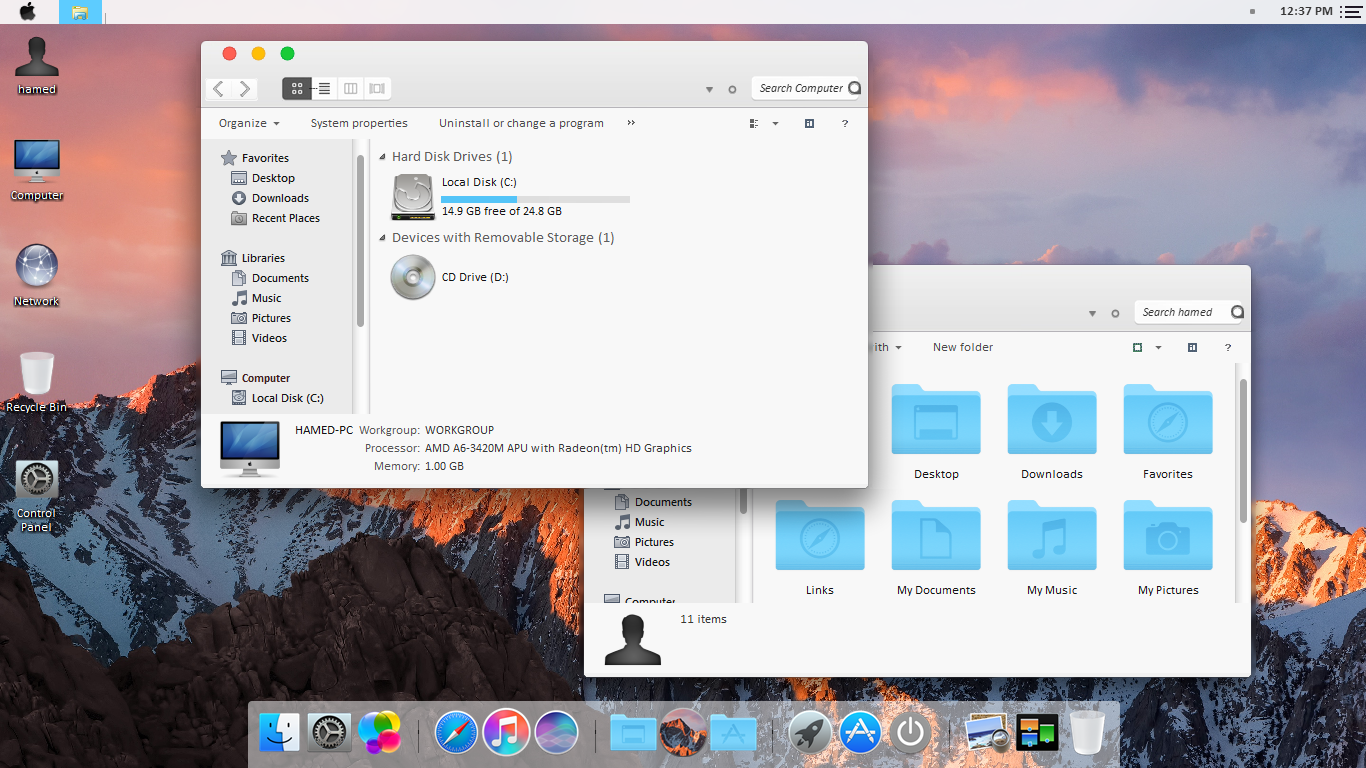Switch Computer window to icon view
Screen dimensions: 1366x768
pos(296,89)
